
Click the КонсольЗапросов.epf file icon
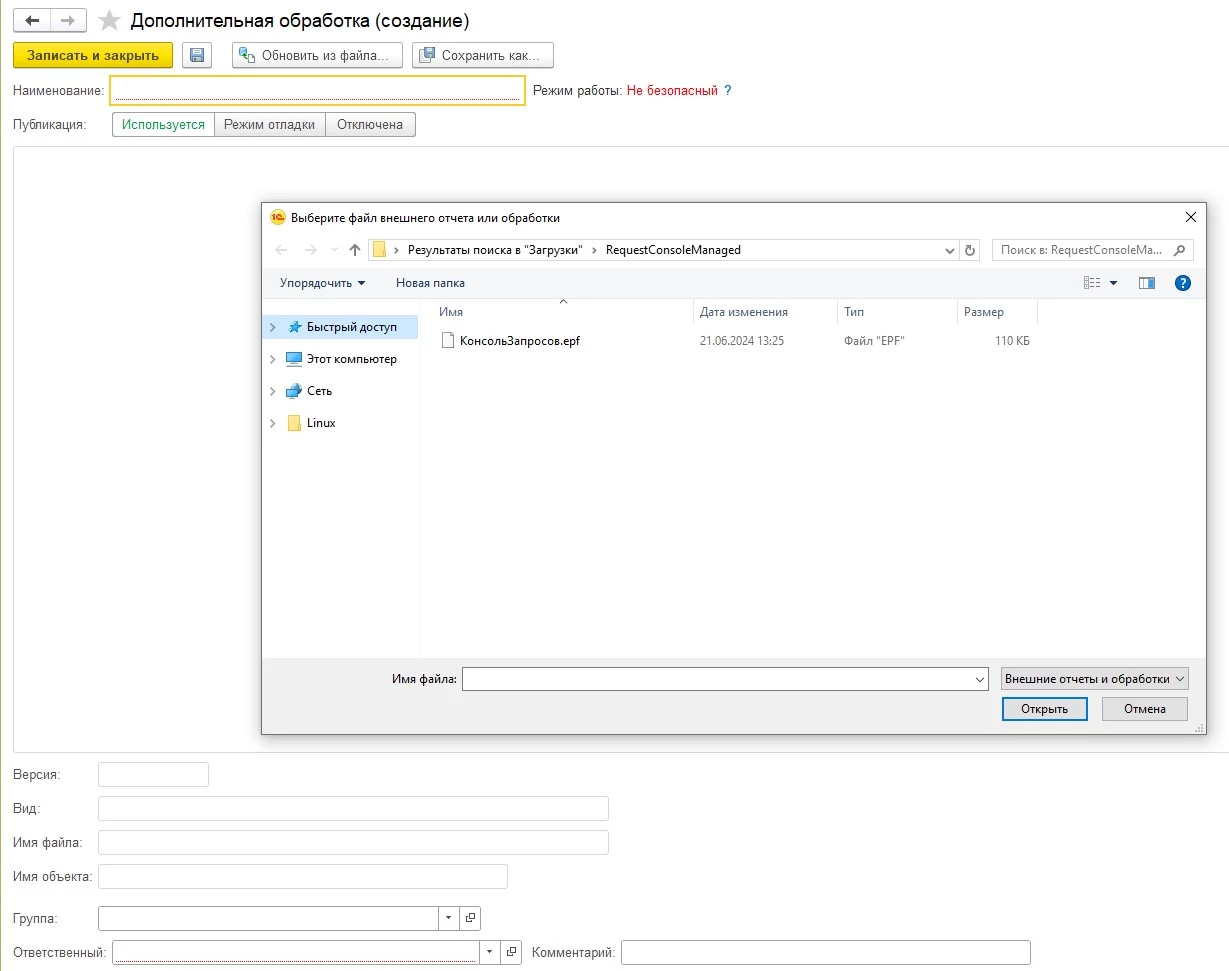click(x=448, y=340)
